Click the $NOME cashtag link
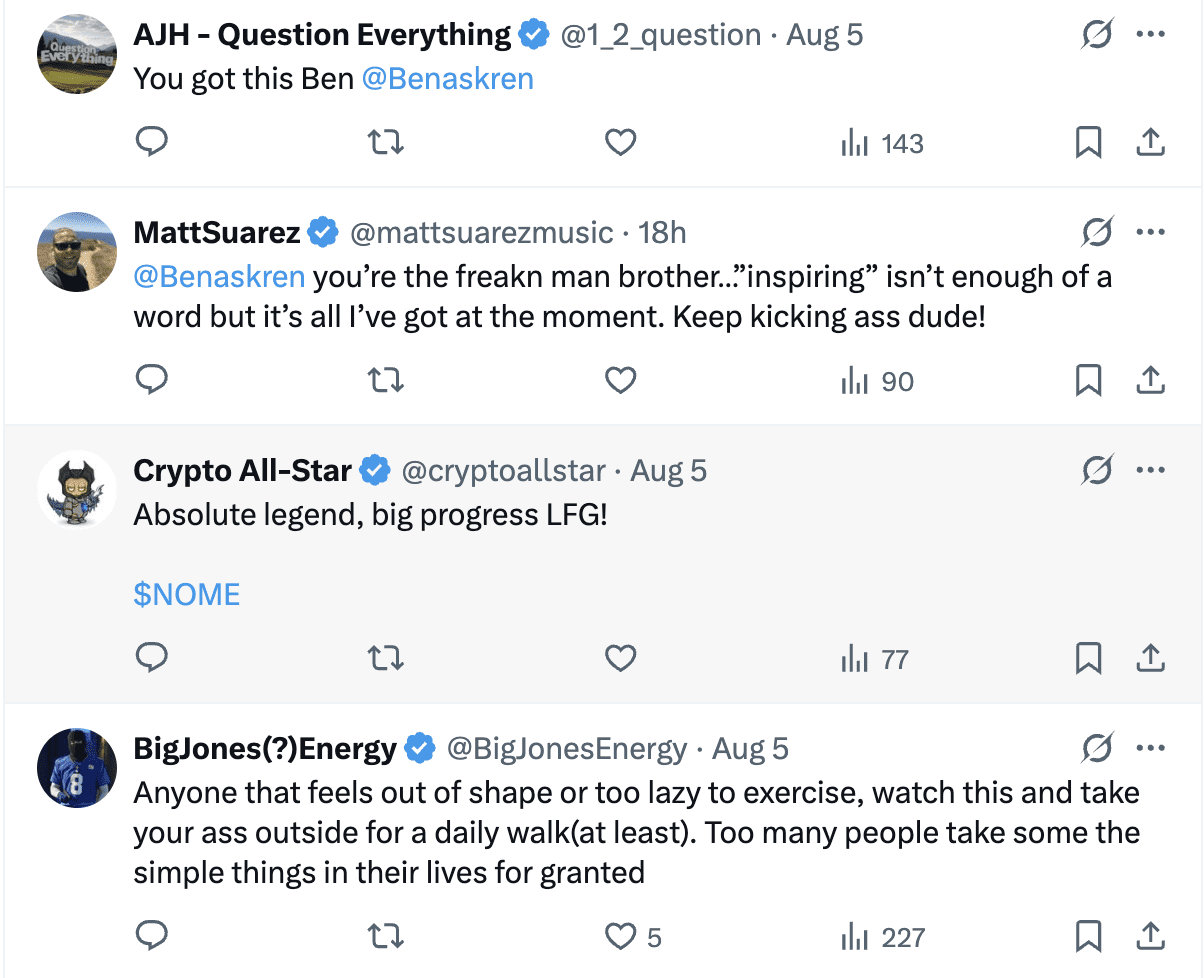Screen dimensions: 1204x978 (187, 595)
